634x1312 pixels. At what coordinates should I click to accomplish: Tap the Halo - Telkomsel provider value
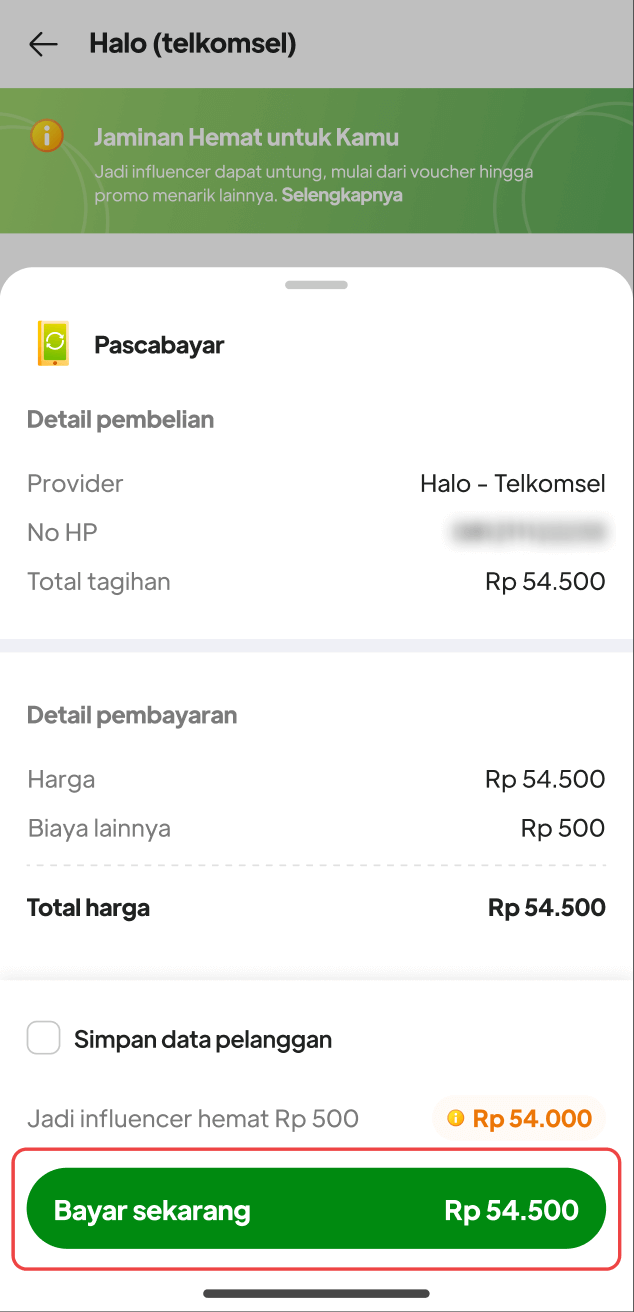click(x=512, y=484)
